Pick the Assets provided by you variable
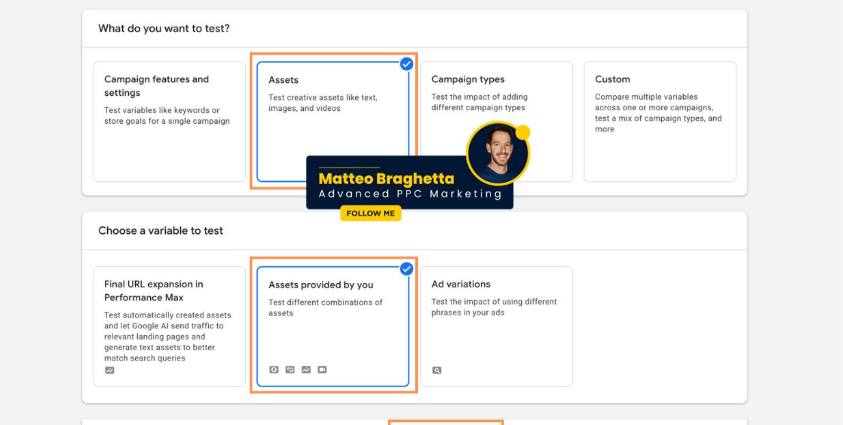 tap(332, 325)
